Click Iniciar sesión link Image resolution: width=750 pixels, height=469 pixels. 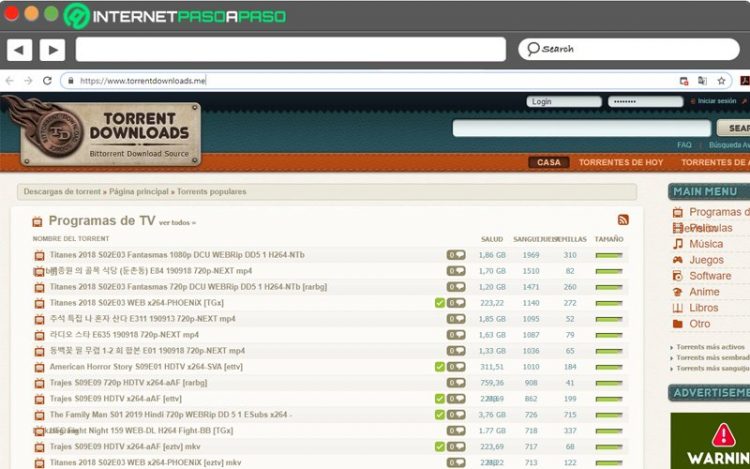(x=717, y=101)
